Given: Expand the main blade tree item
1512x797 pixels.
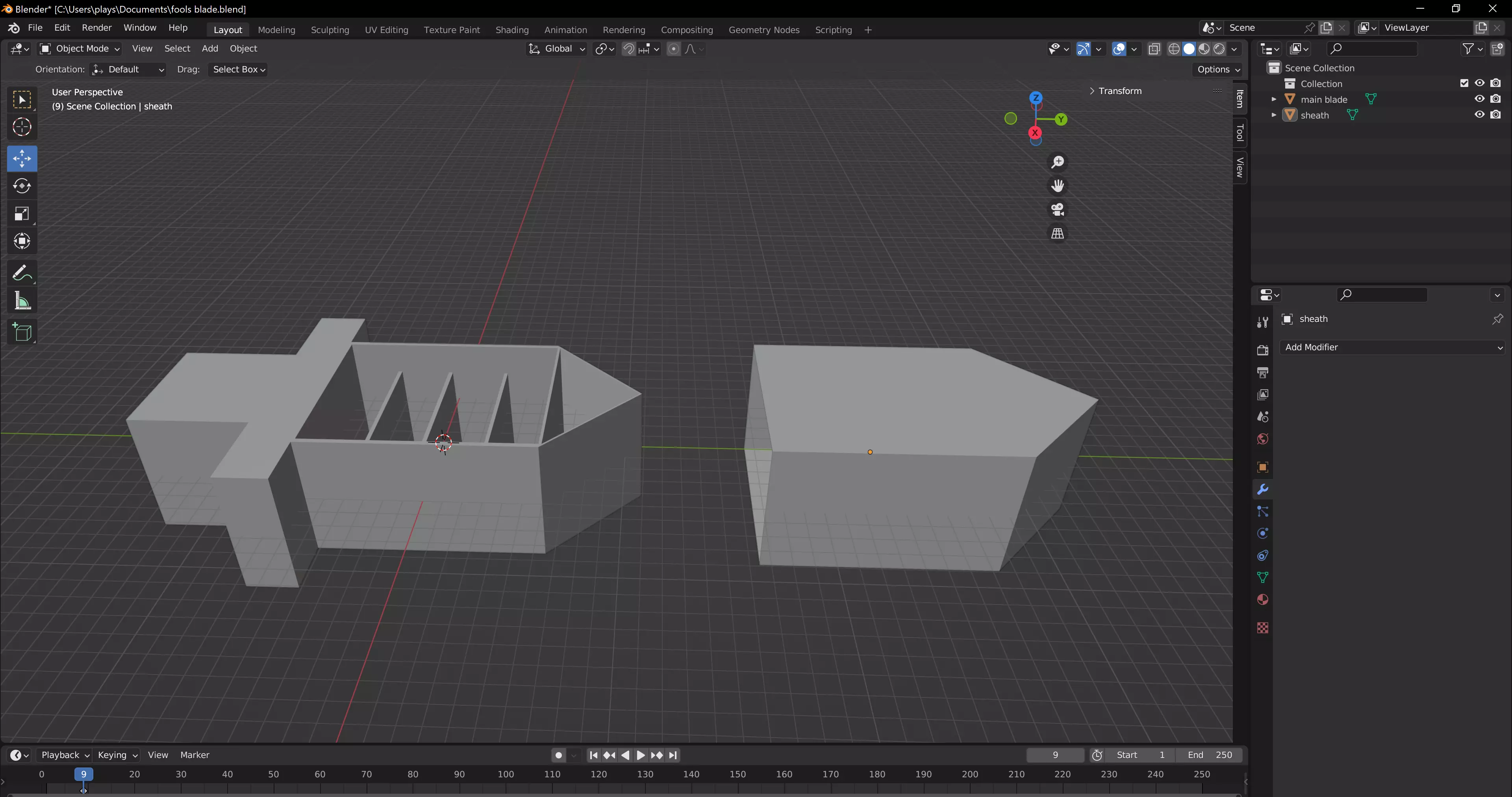Looking at the screenshot, I should point(1274,99).
